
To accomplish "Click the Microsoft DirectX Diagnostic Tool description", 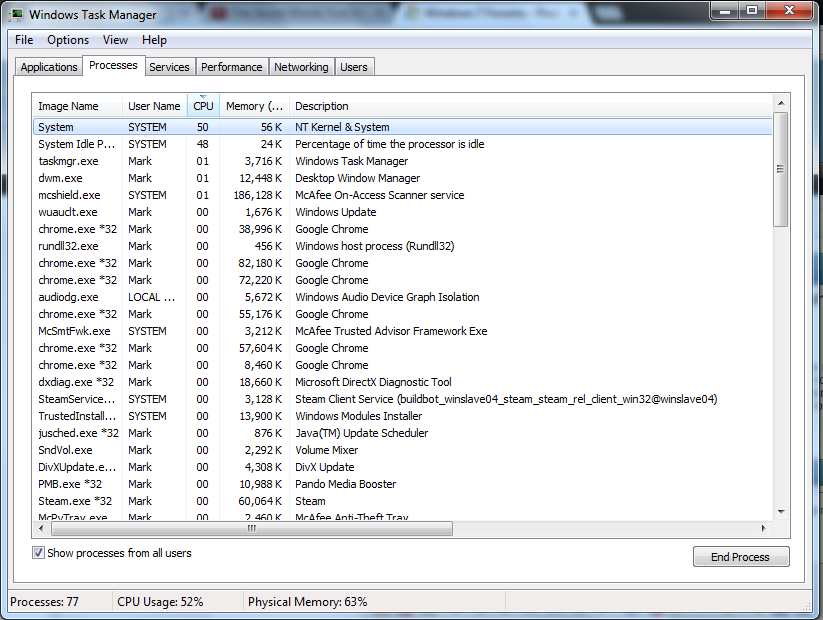I will (373, 382).
